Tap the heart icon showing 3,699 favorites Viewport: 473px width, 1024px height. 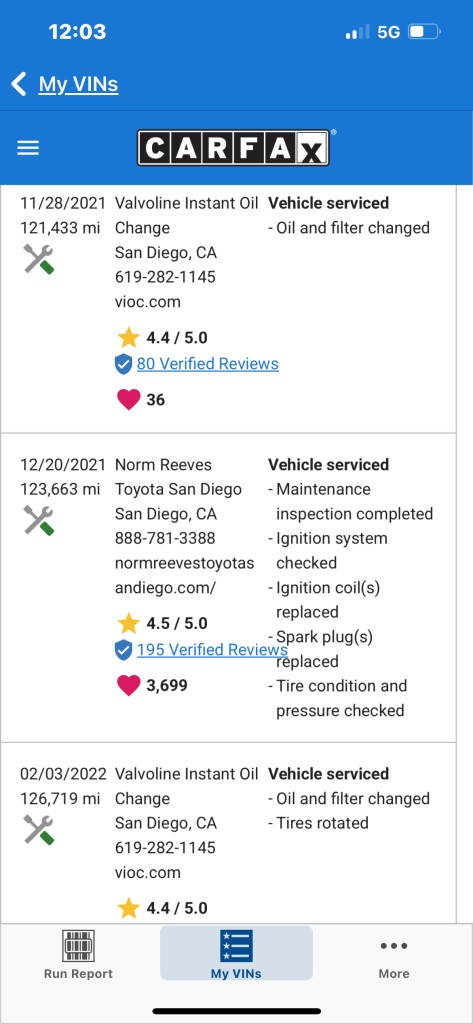pyautogui.click(x=129, y=685)
